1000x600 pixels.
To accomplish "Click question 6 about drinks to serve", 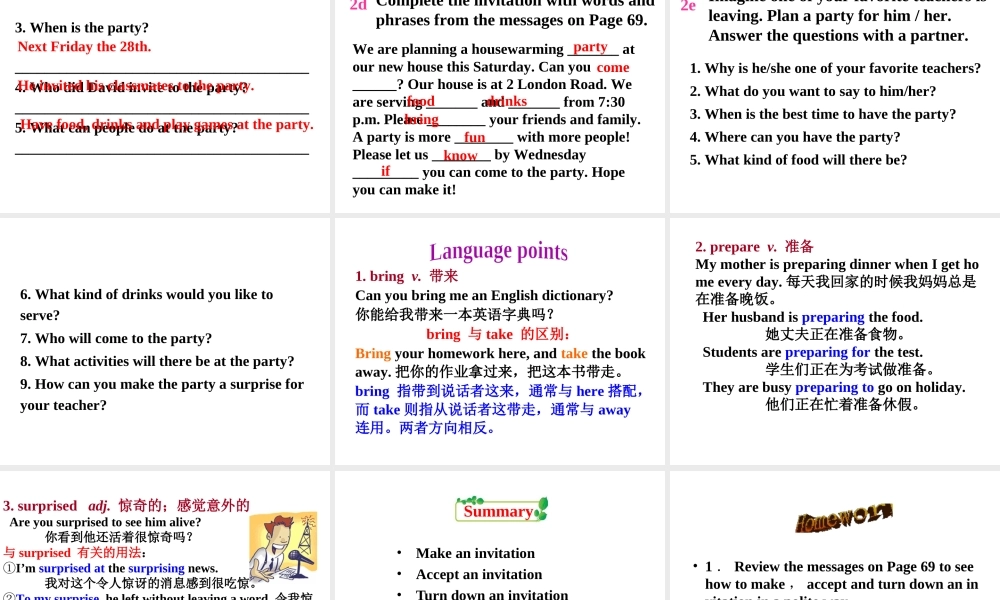I will [x=146, y=305].
